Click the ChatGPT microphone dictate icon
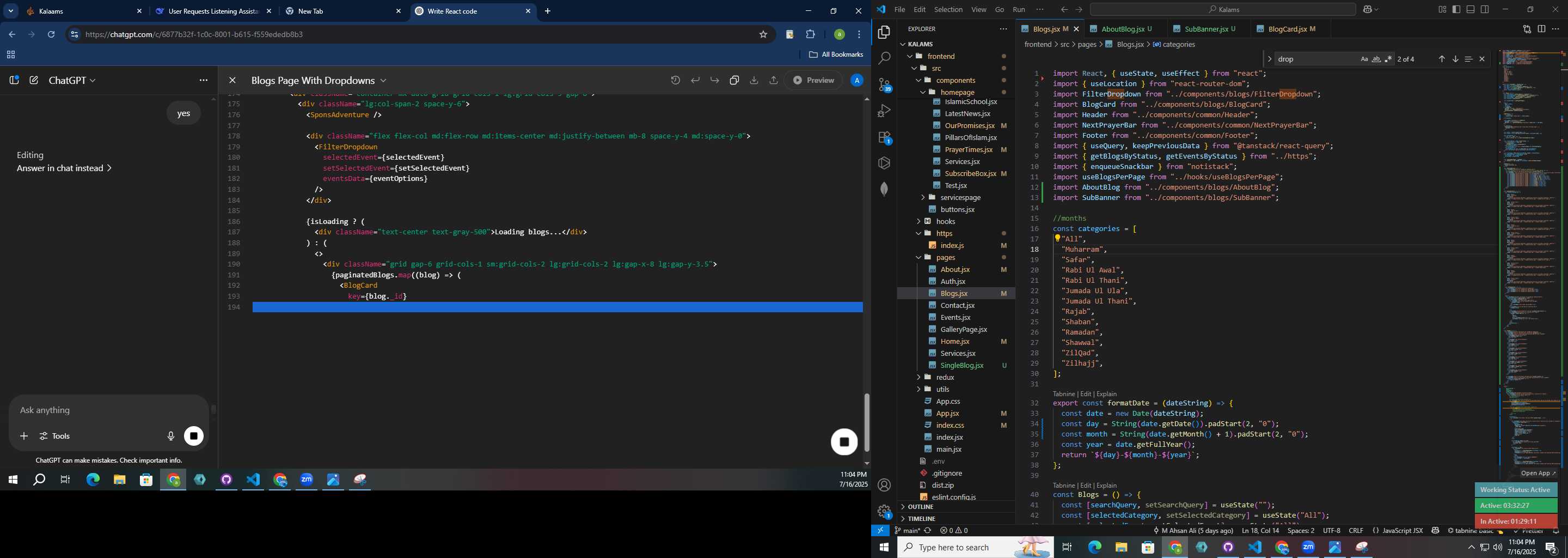This screenshot has height=558, width=1568. (171, 436)
